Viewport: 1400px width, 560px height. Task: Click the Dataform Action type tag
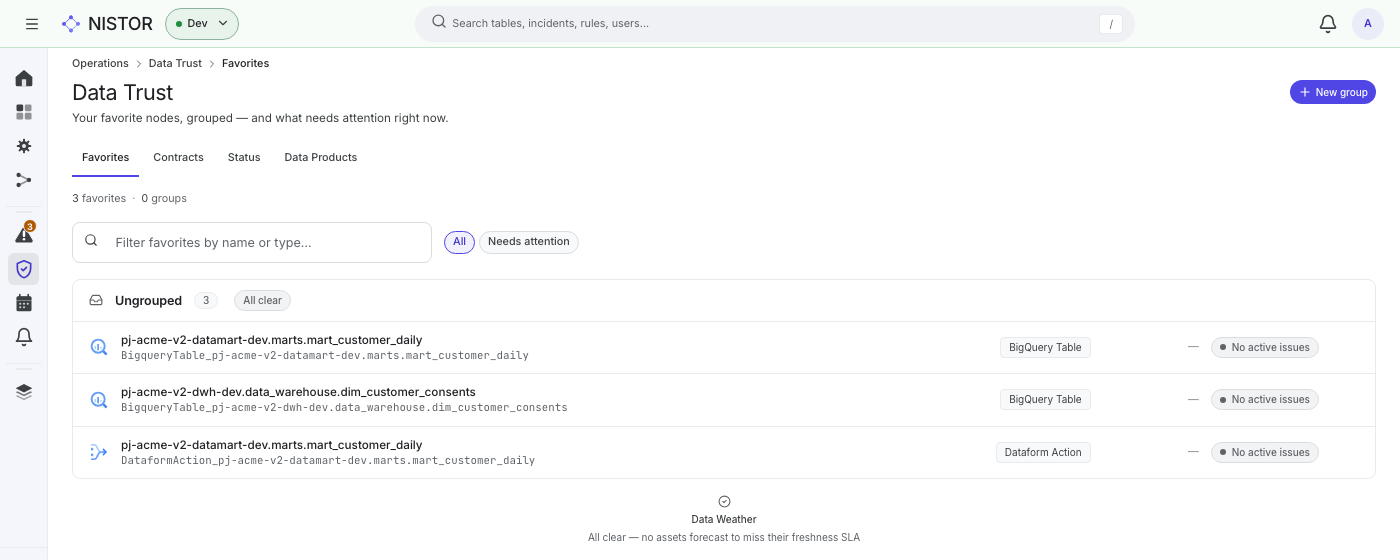(x=1043, y=452)
